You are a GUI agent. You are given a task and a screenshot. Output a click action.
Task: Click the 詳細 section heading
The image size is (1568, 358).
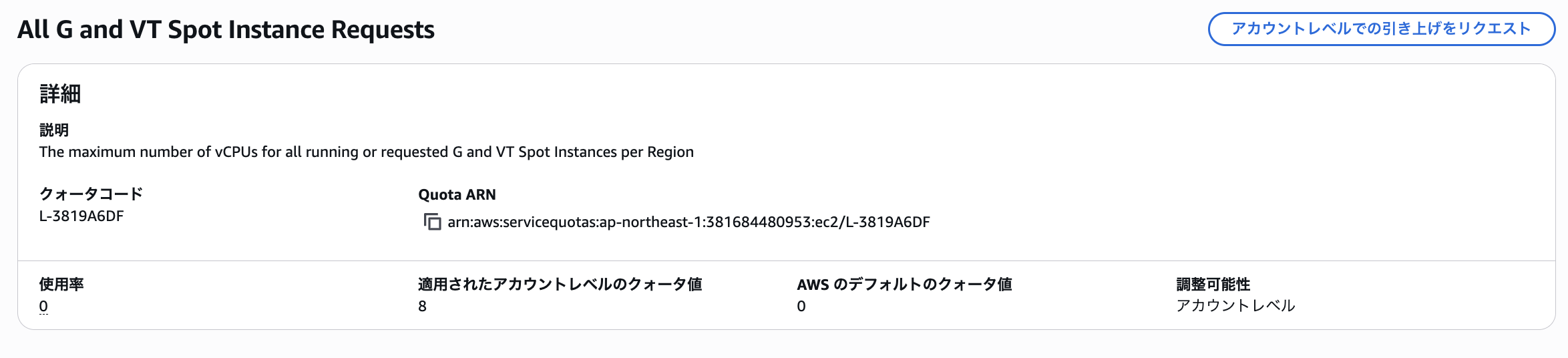coord(60,94)
